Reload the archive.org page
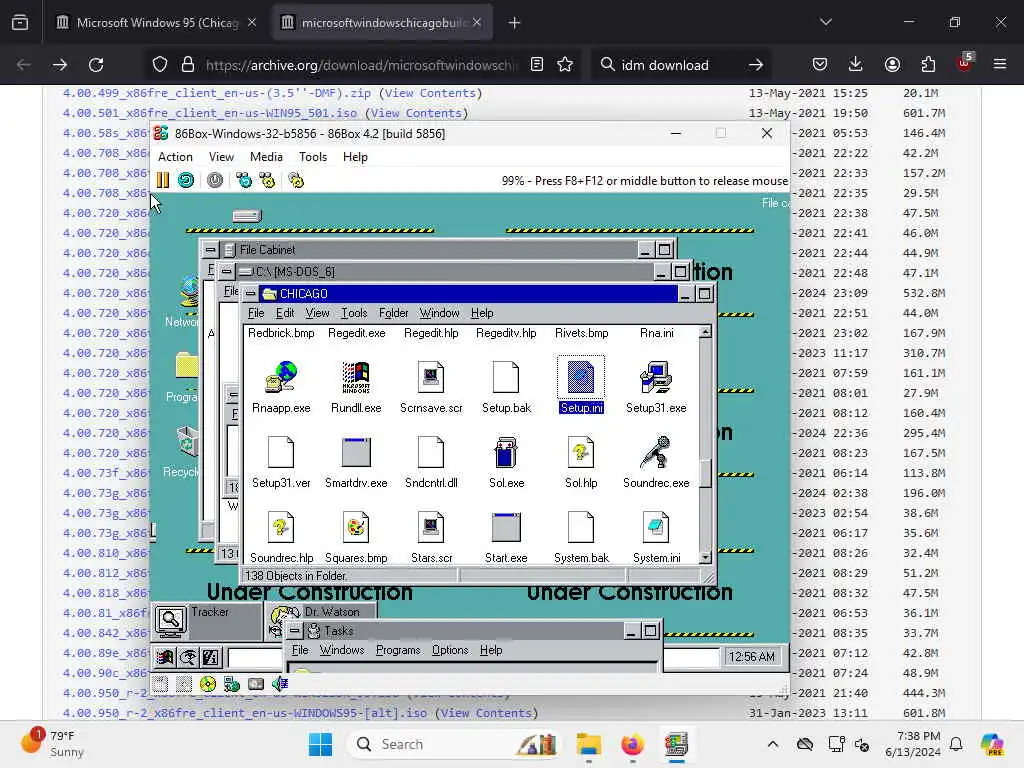This screenshot has width=1024, height=768. 96,65
